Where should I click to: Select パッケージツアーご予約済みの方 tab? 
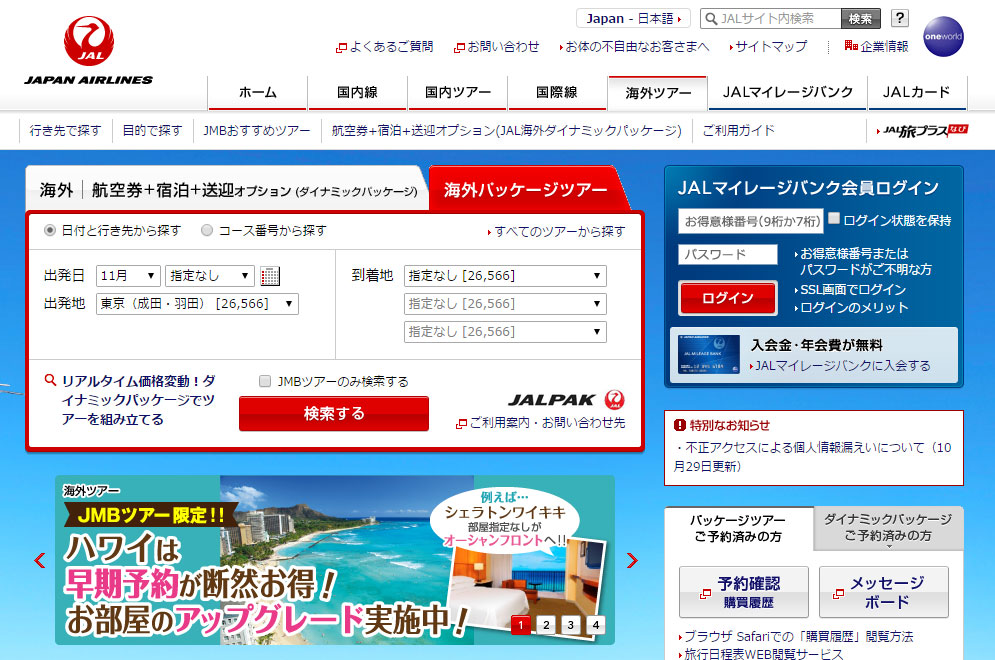tap(739, 528)
